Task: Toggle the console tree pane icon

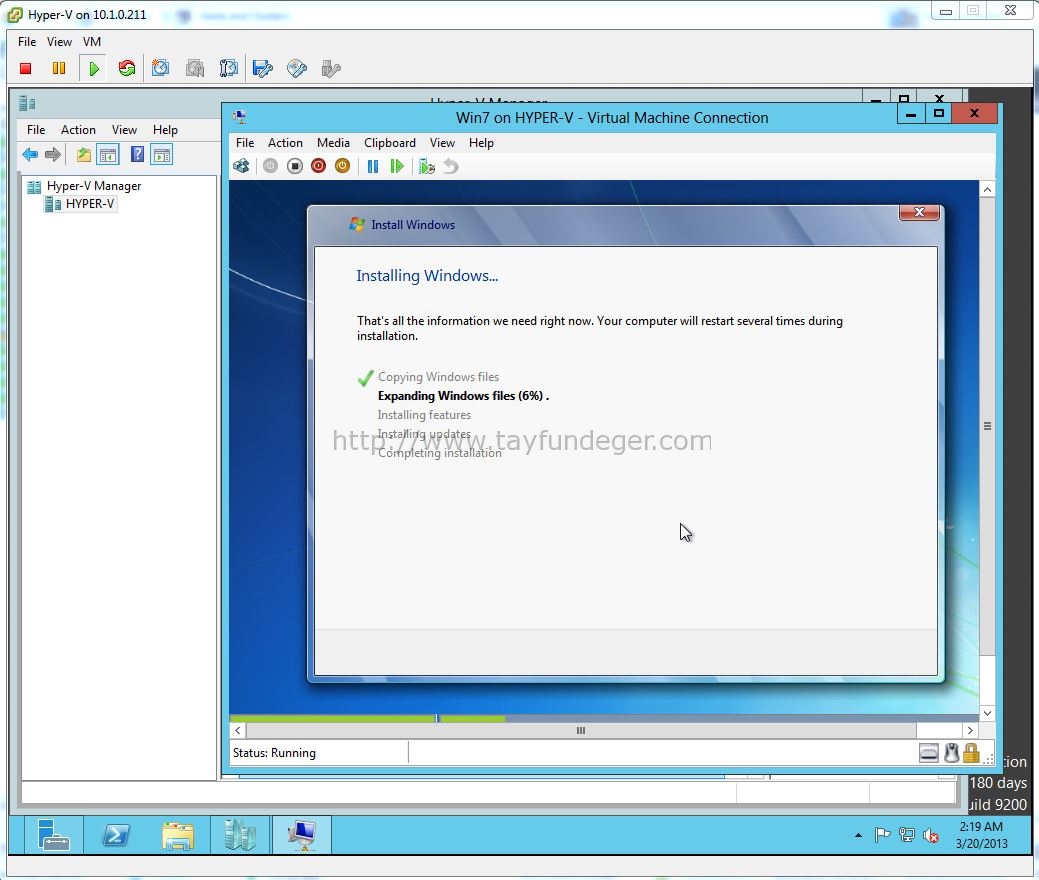Action: (107, 155)
